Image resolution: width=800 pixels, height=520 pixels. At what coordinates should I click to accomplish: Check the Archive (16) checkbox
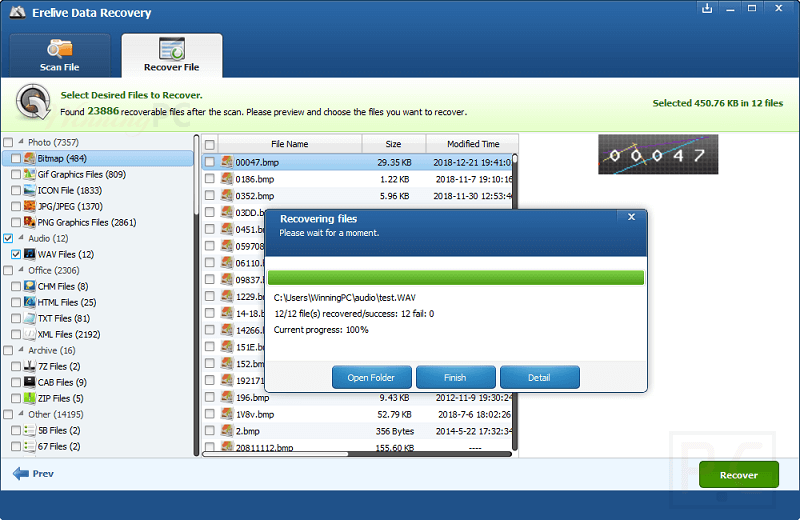8,351
